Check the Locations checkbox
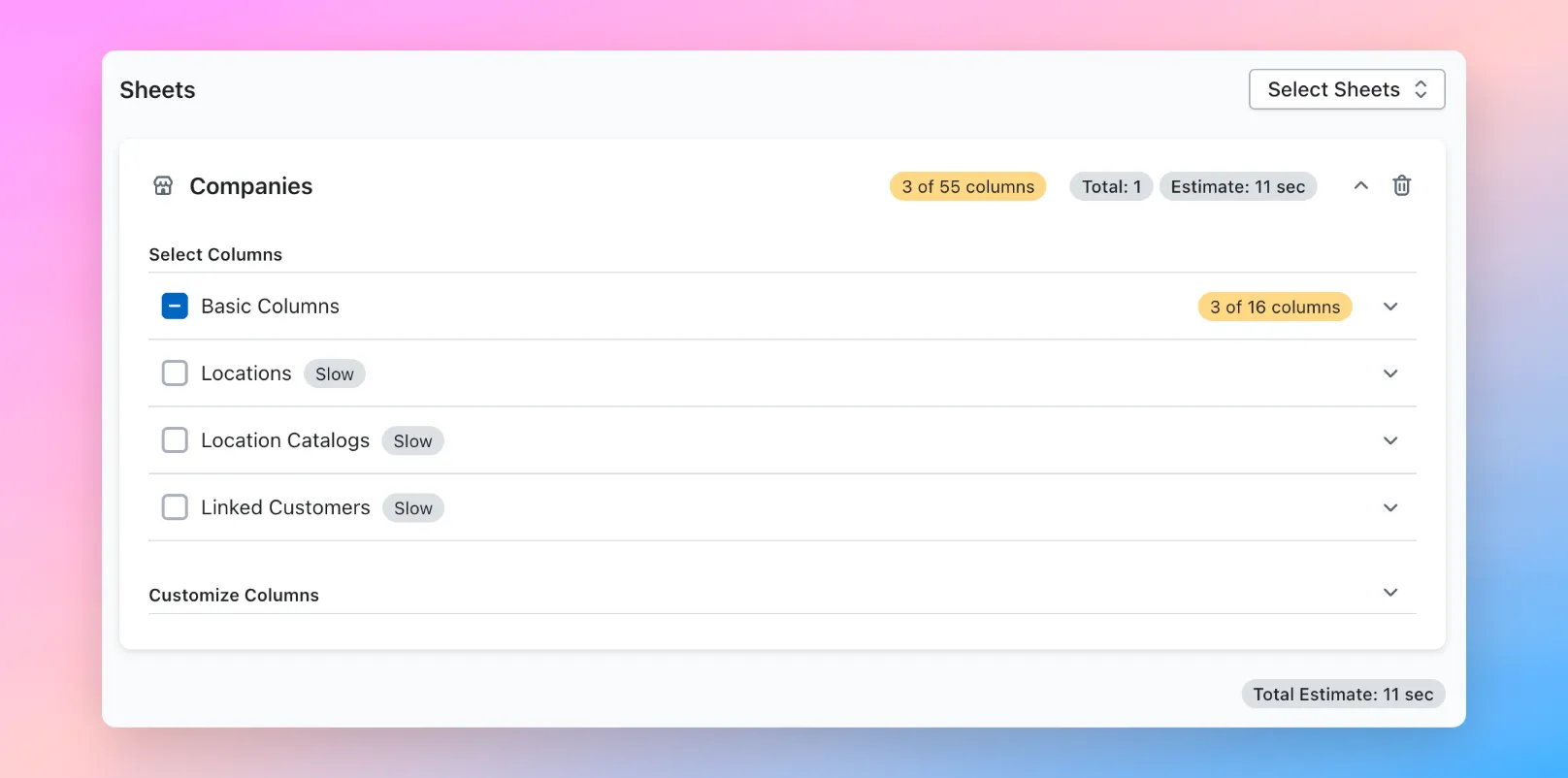The width and height of the screenshot is (1568, 778). [175, 373]
